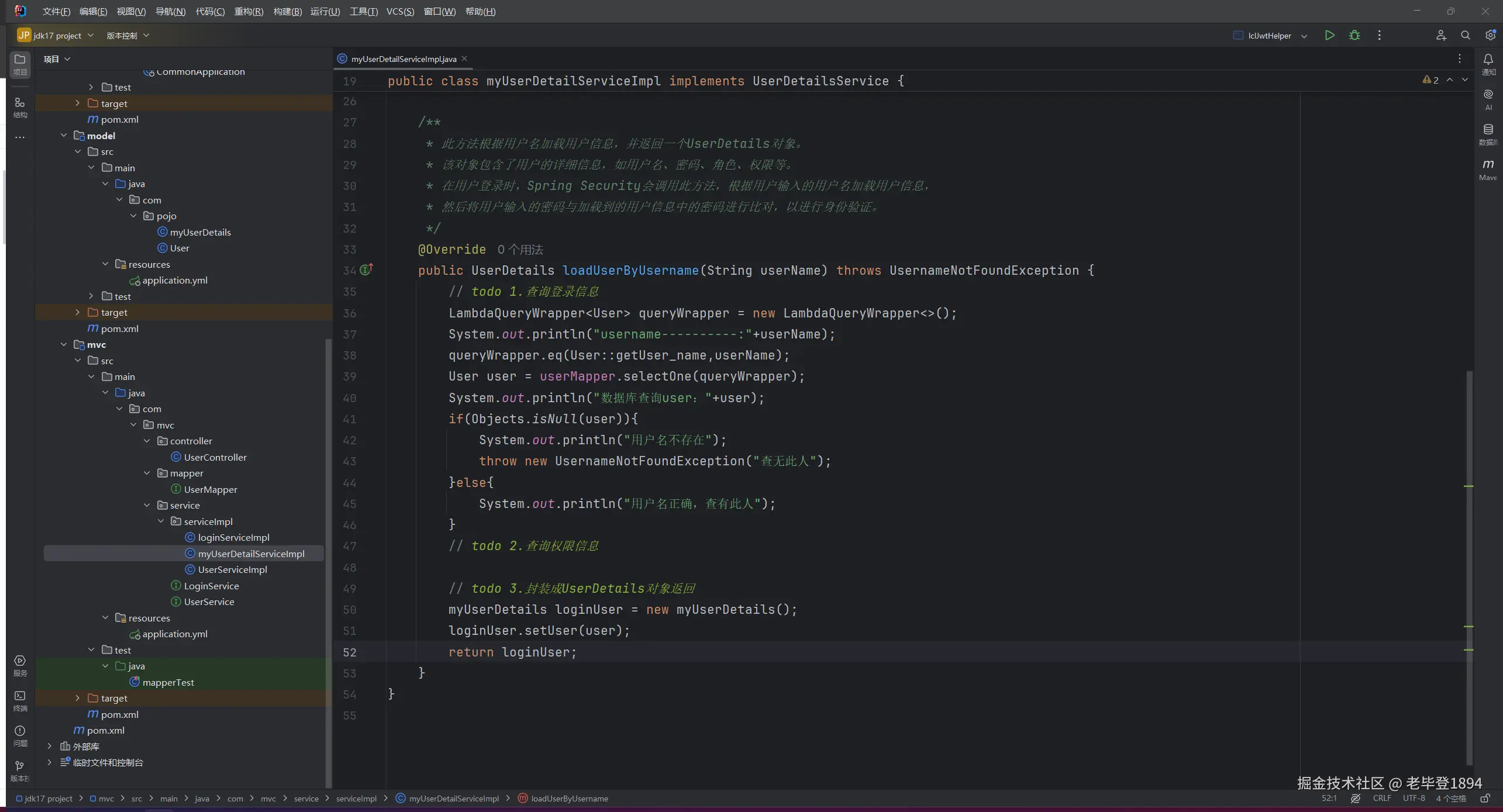This screenshot has width=1503, height=812.
Task: Expand the 外部库 node
Action: [x=50, y=746]
